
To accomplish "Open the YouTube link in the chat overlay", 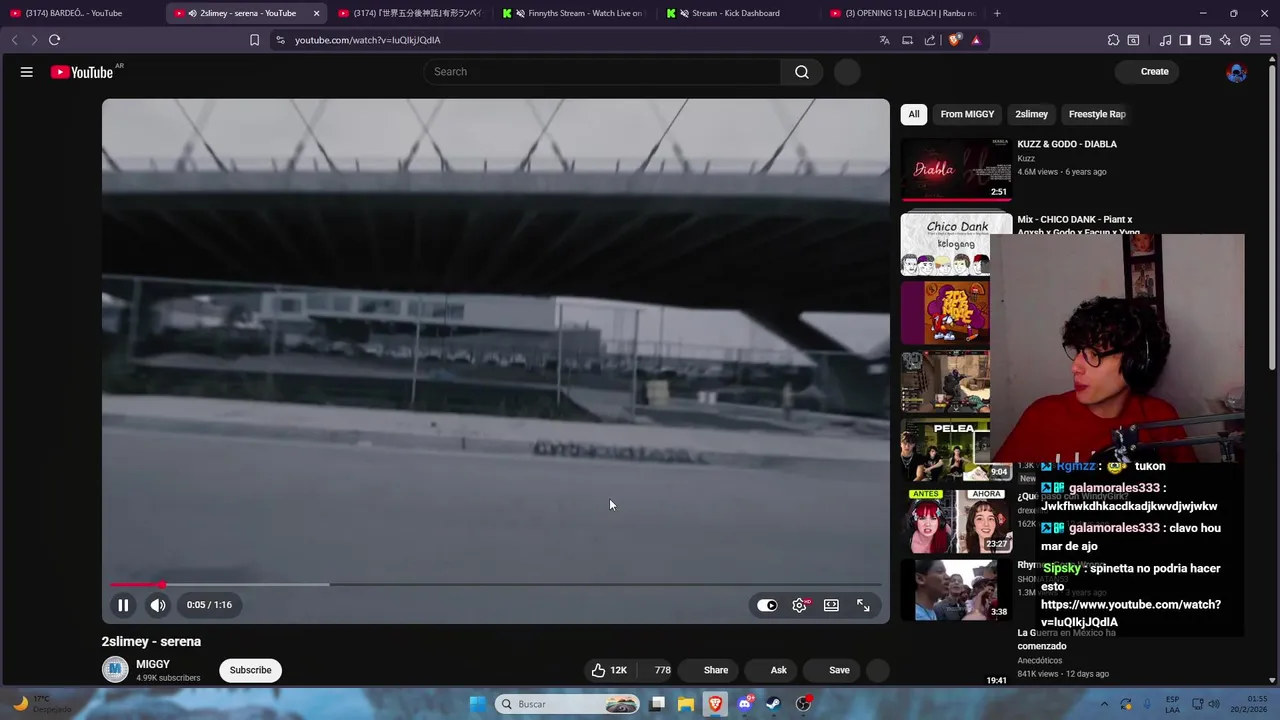I will [x=1131, y=613].
